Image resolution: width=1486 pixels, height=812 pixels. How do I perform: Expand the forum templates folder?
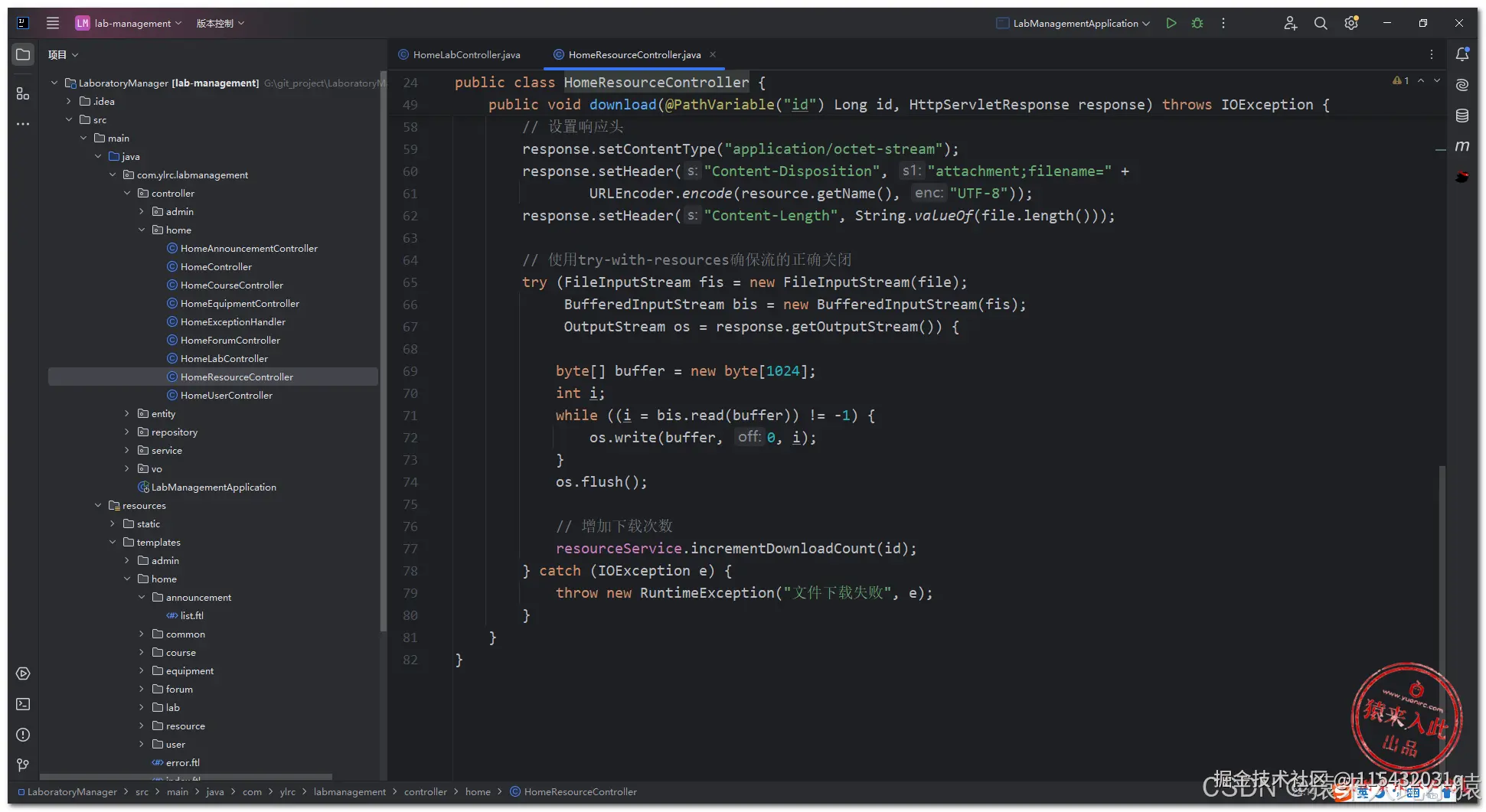pyautogui.click(x=142, y=689)
